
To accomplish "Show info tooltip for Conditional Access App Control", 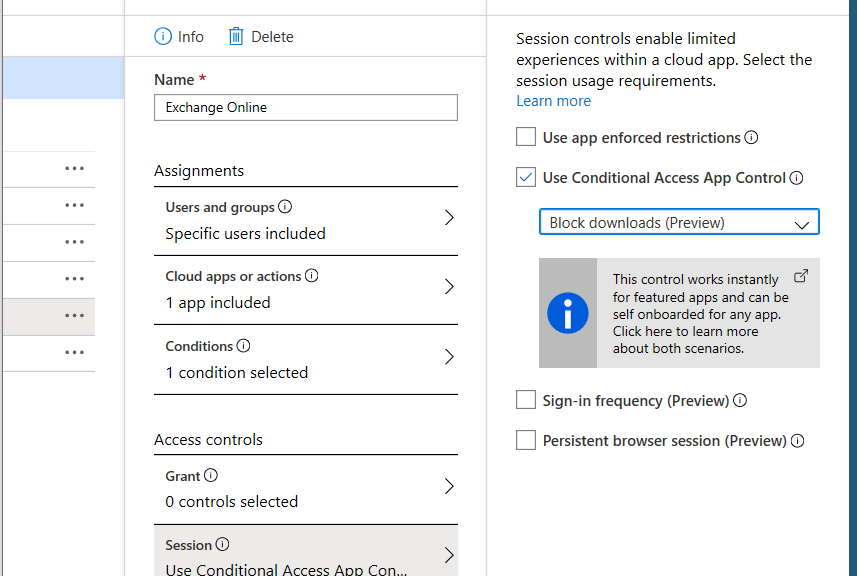I will 796,178.
